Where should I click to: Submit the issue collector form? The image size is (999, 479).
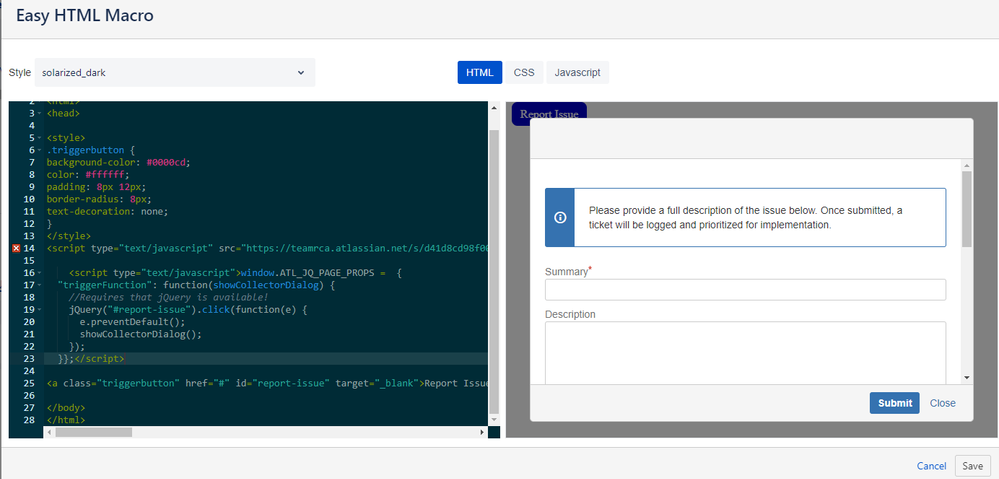895,403
